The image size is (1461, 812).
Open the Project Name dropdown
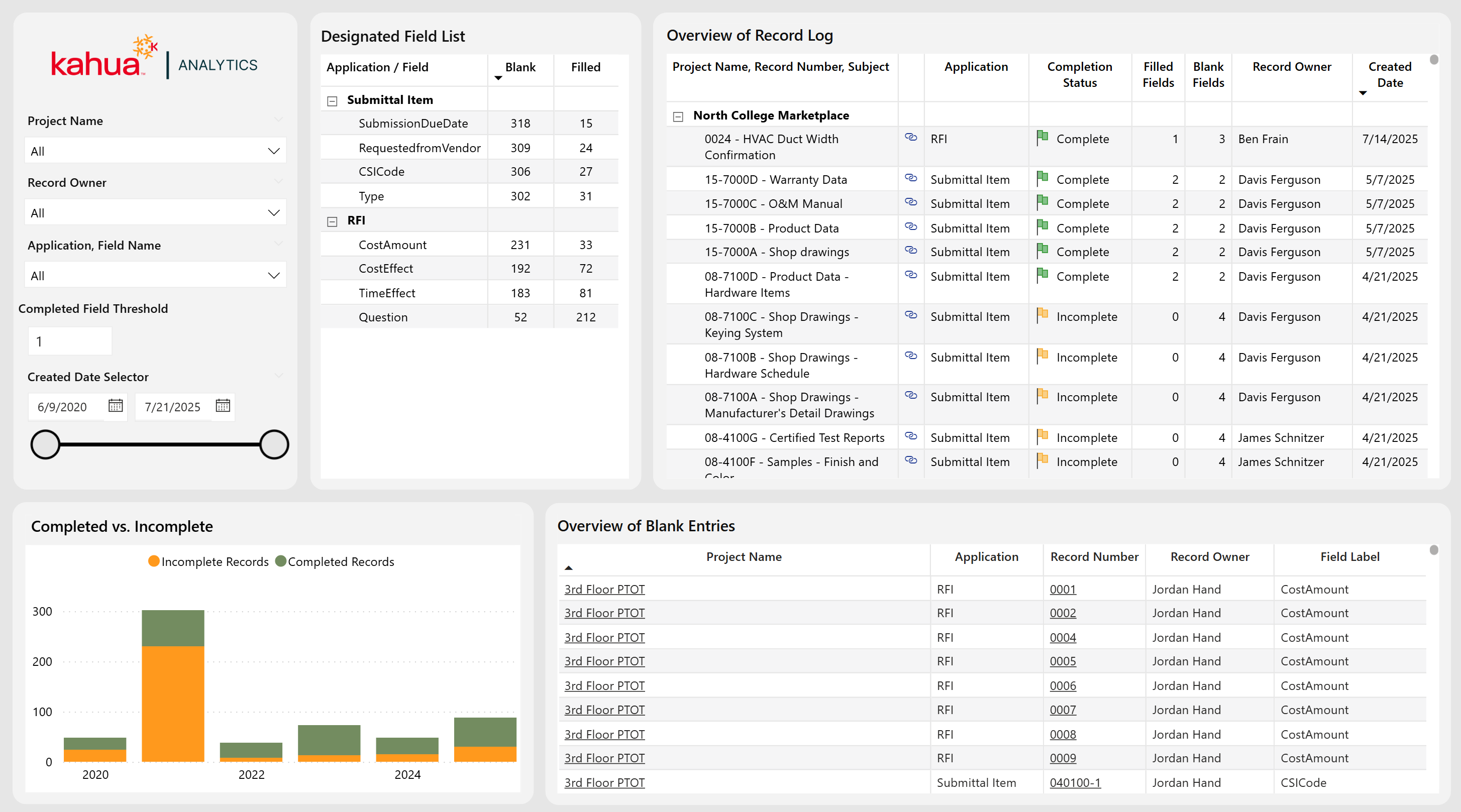pos(155,151)
